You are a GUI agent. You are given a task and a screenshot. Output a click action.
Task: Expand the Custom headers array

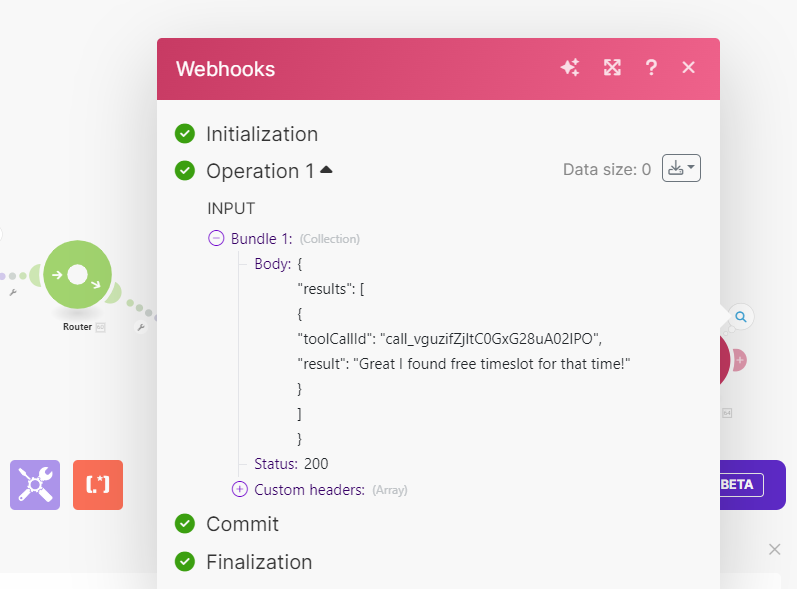click(239, 489)
